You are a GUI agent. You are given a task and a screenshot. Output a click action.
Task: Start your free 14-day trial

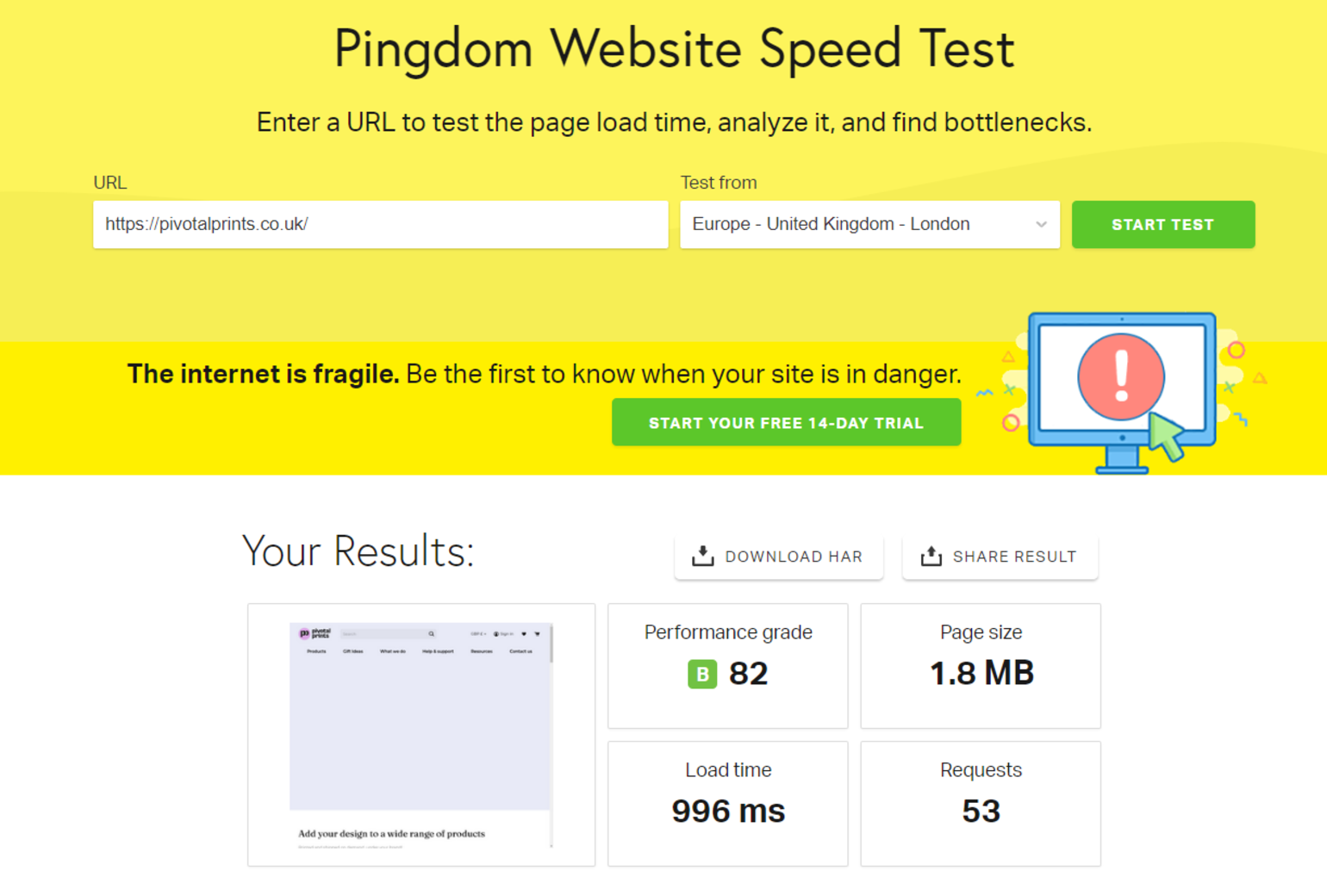(786, 422)
